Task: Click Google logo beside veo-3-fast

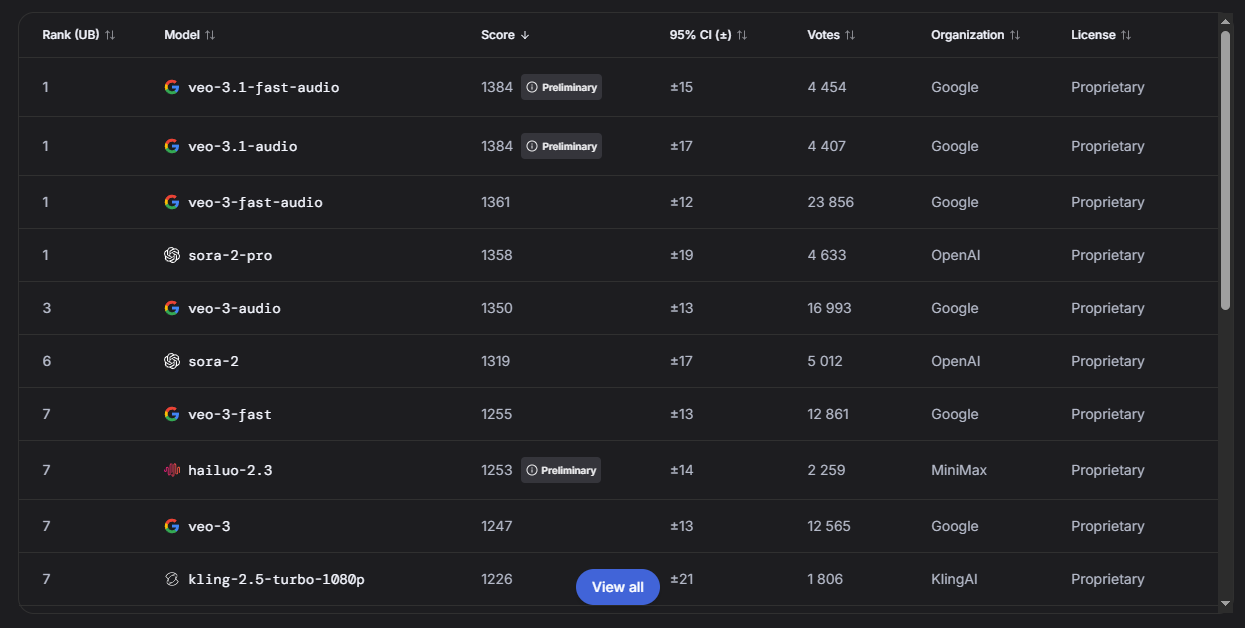Action: (172, 414)
